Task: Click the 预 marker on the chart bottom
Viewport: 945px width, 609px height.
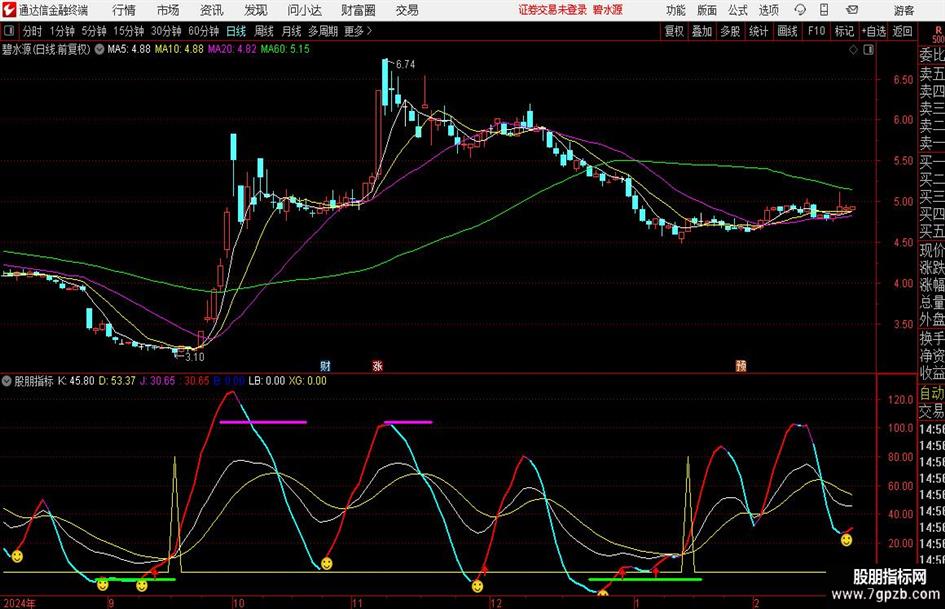Action: tap(741, 365)
